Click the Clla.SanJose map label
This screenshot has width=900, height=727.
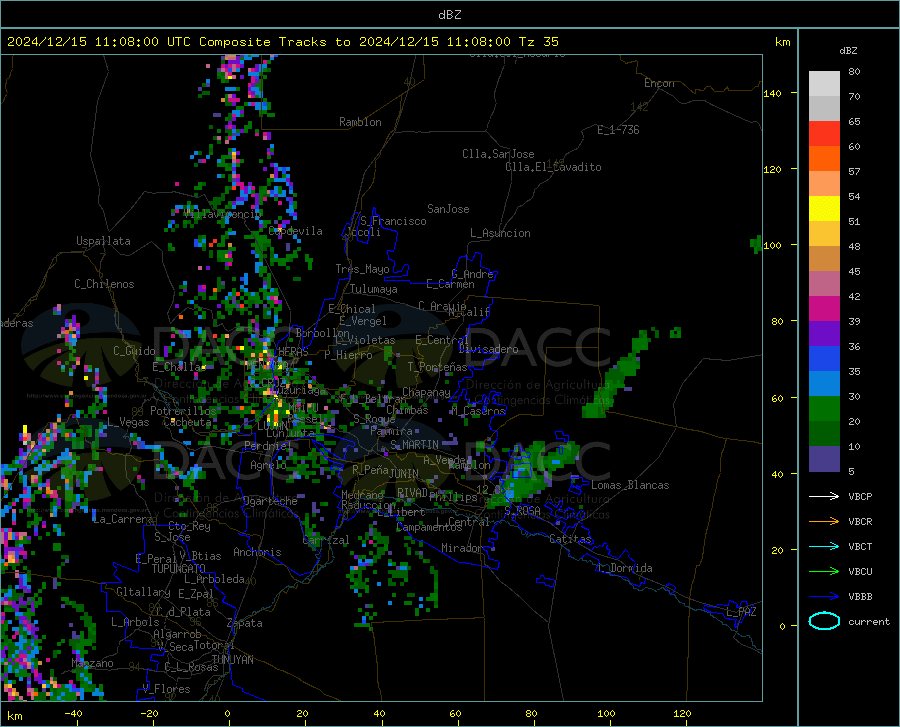point(498,154)
